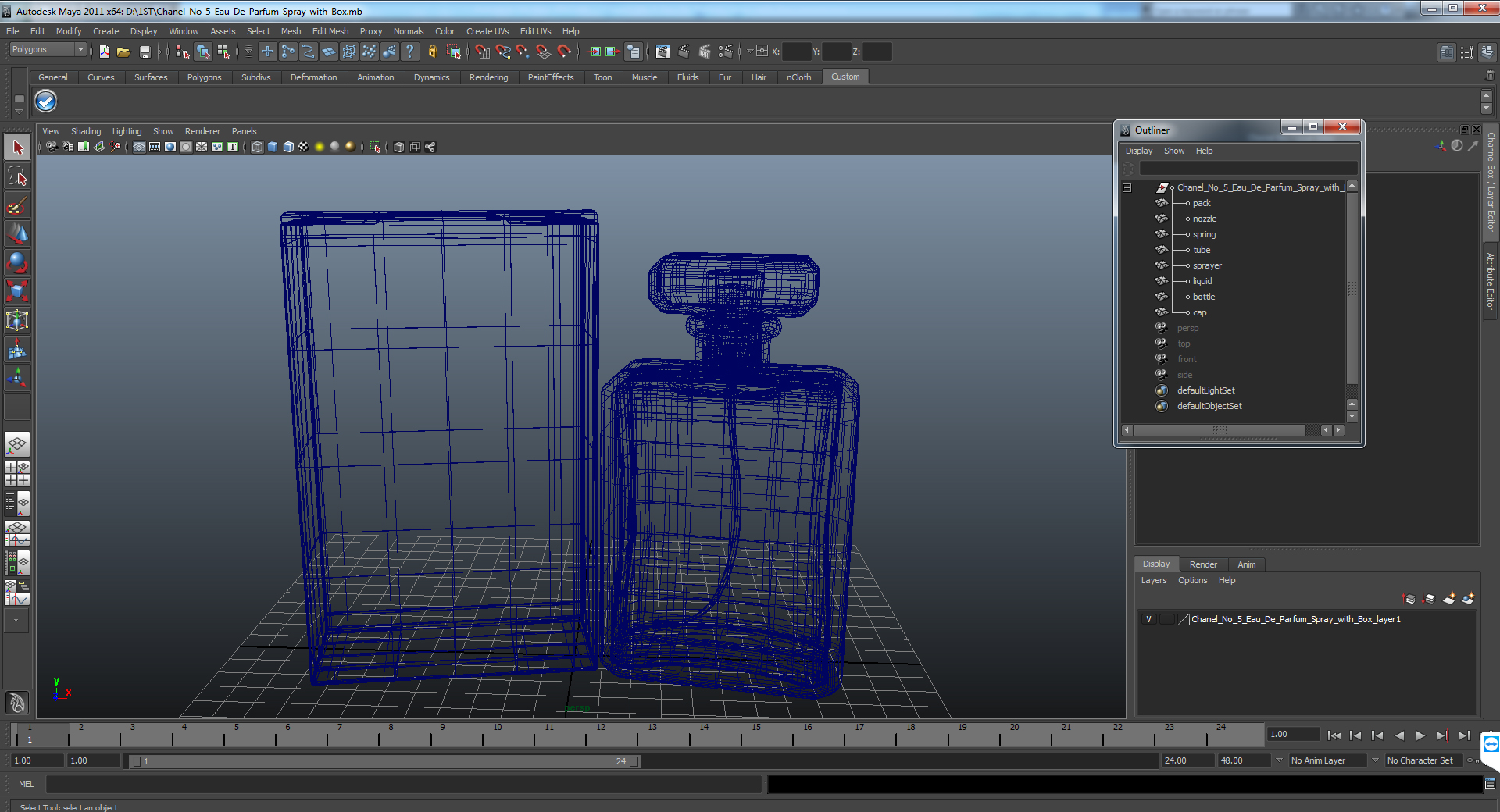Open the No Character Set dropdown arrow
Viewport: 1500px width, 812px height.
pos(1375,760)
